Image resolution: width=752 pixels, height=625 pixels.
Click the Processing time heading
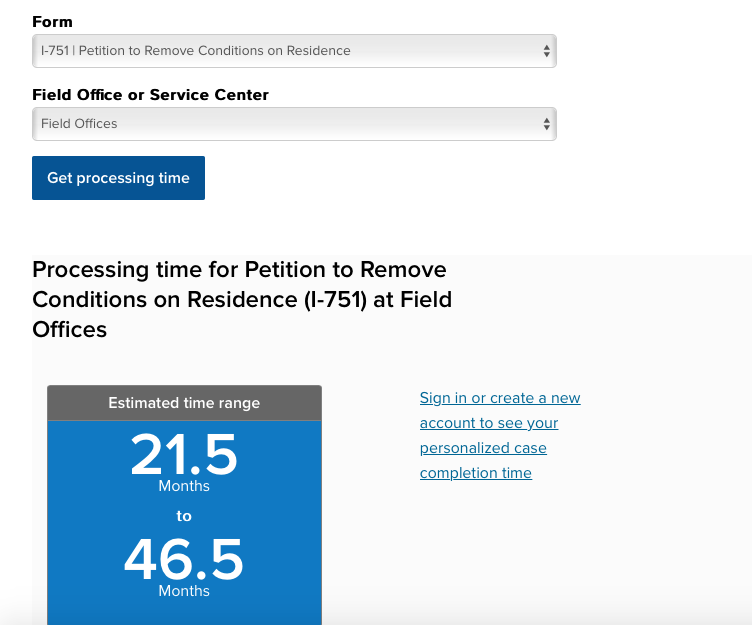coord(242,299)
